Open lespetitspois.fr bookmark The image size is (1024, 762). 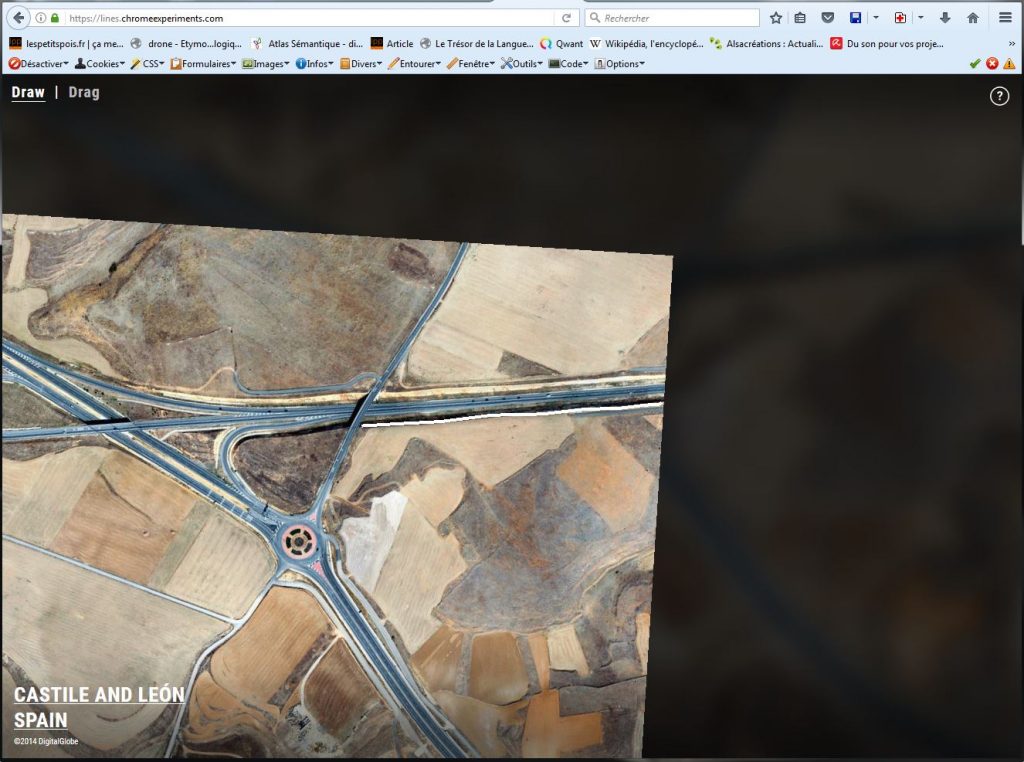66,44
